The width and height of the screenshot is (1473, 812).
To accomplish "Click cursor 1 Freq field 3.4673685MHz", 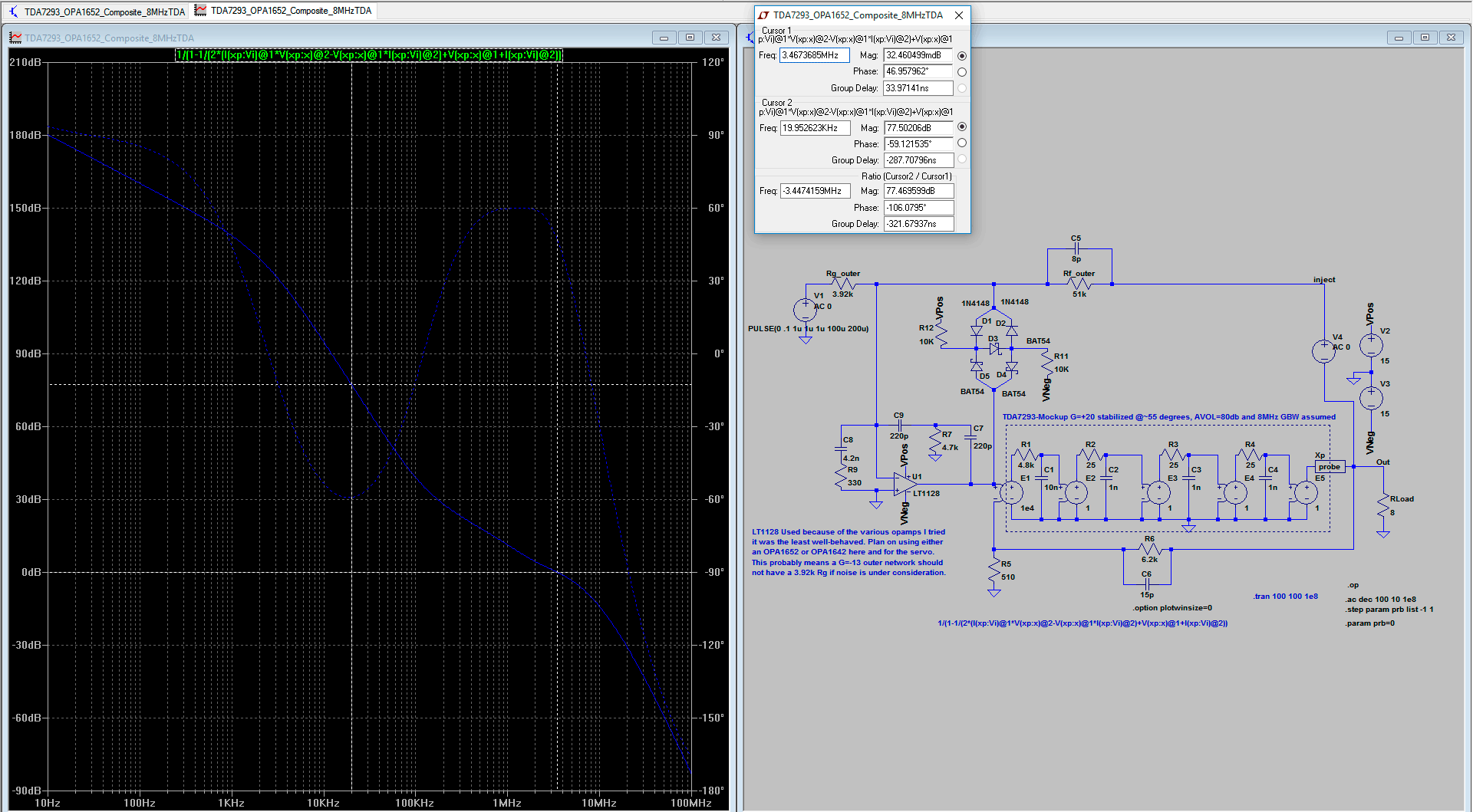I will tap(815, 55).
